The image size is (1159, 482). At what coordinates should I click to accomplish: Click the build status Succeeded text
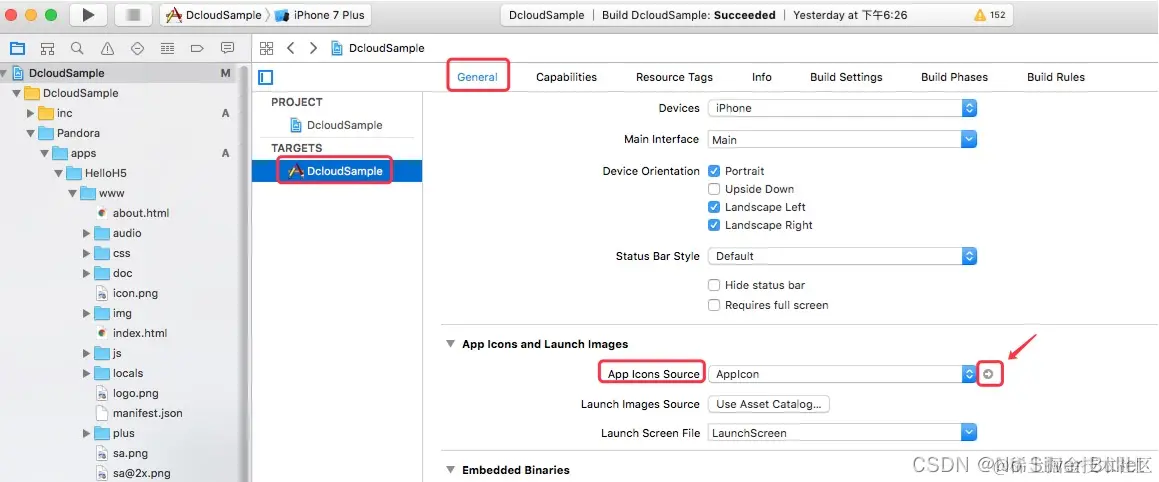[x=745, y=15]
